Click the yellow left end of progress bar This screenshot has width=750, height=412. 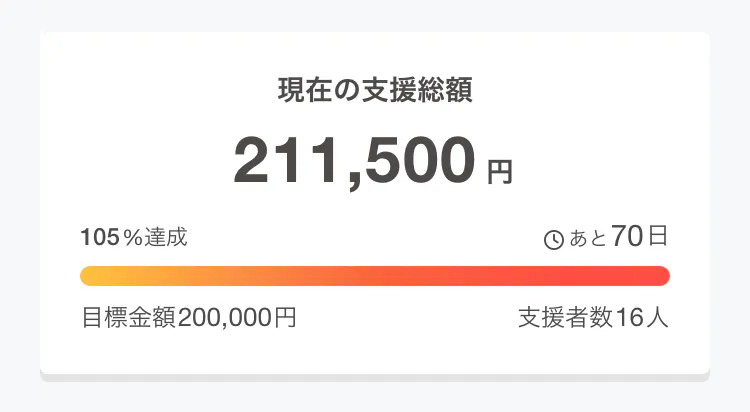[x=90, y=276]
